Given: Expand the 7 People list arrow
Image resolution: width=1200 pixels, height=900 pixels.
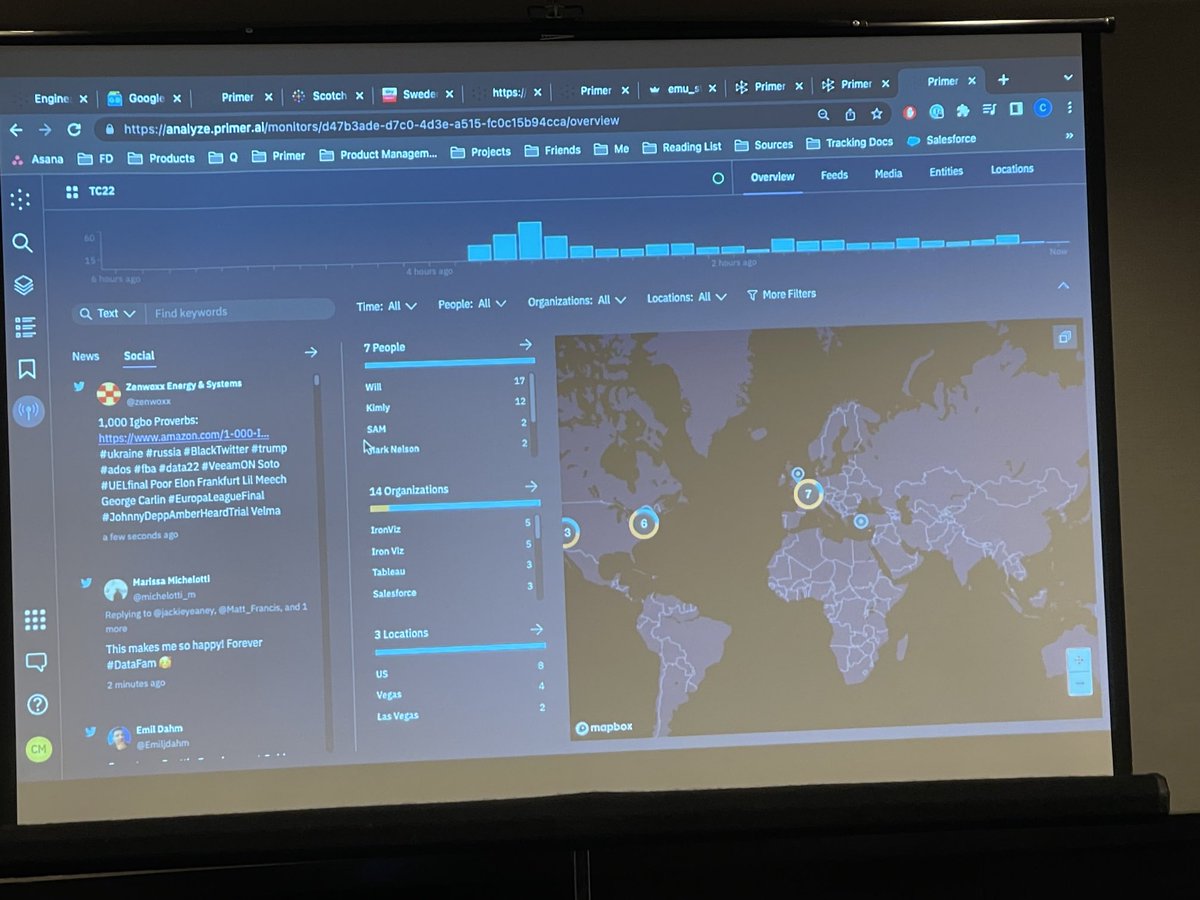Looking at the screenshot, I should pos(526,344).
